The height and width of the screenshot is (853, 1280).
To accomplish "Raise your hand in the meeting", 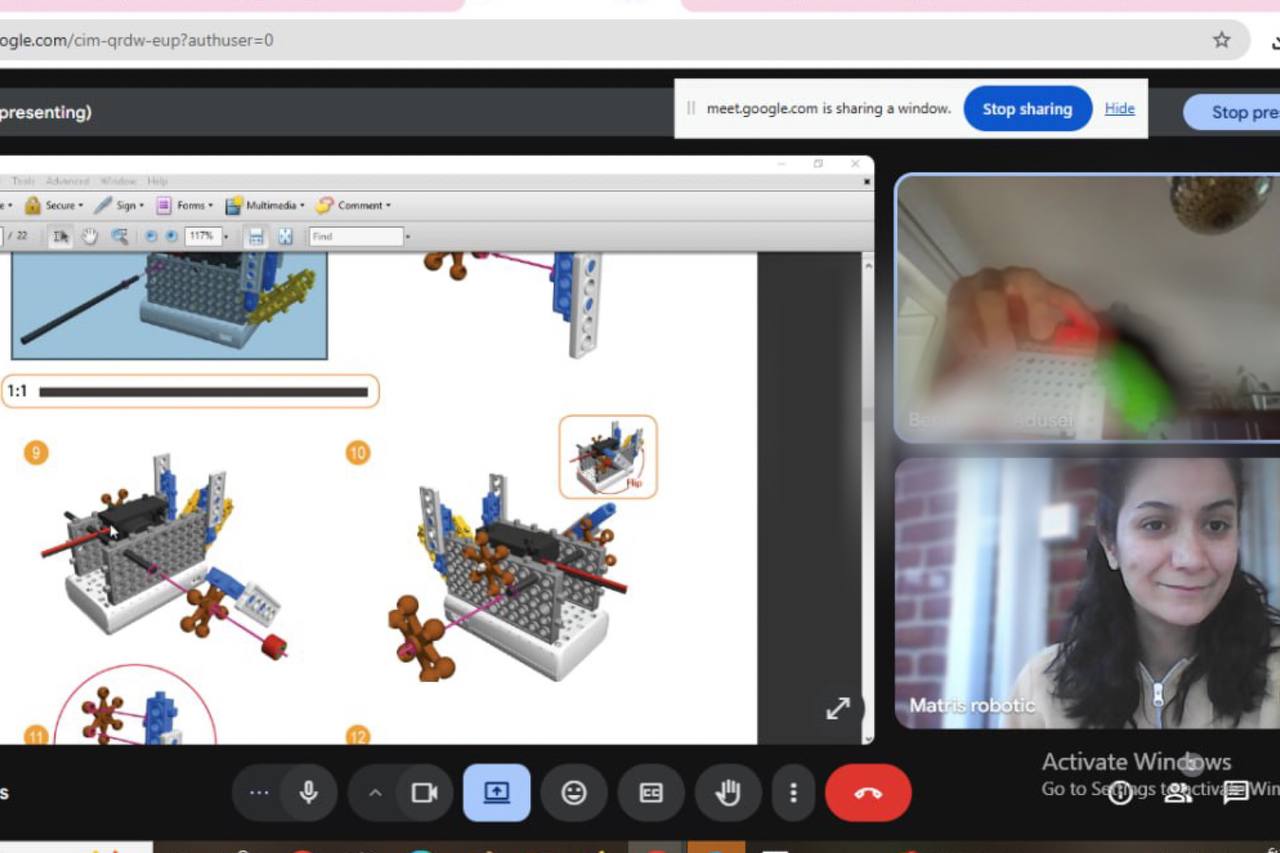I will click(729, 793).
